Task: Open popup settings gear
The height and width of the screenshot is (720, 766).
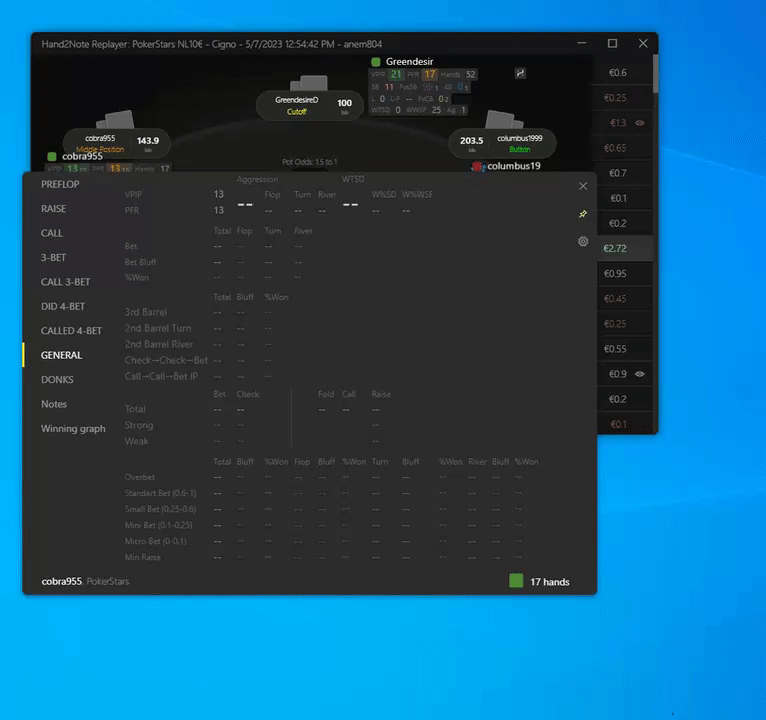Action: coord(583,241)
